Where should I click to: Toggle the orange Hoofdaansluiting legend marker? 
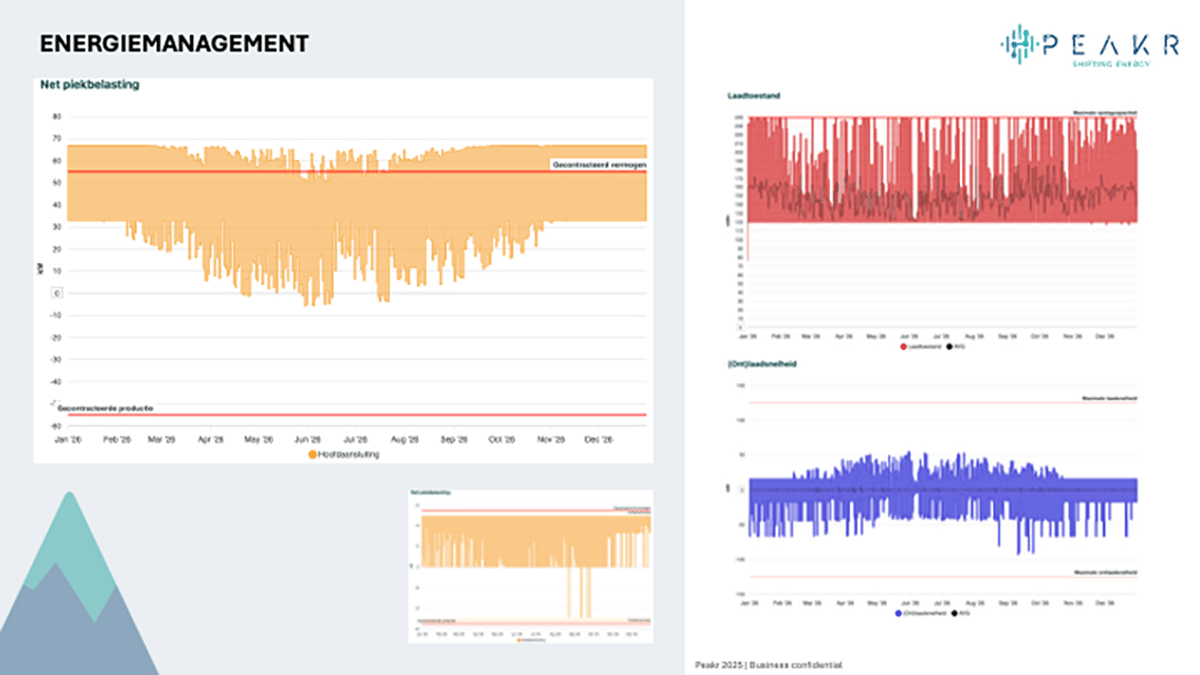point(312,454)
